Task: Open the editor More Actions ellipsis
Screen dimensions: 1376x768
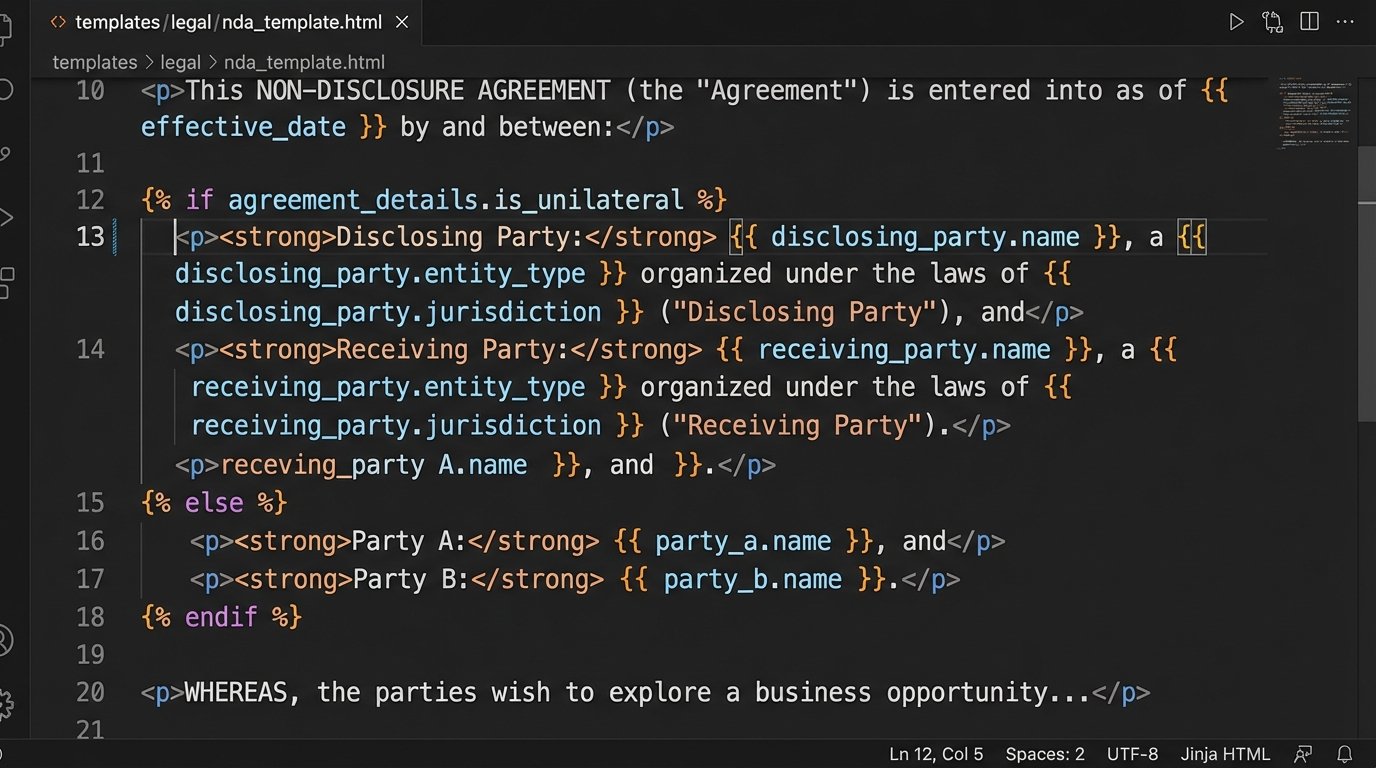Action: [1346, 21]
